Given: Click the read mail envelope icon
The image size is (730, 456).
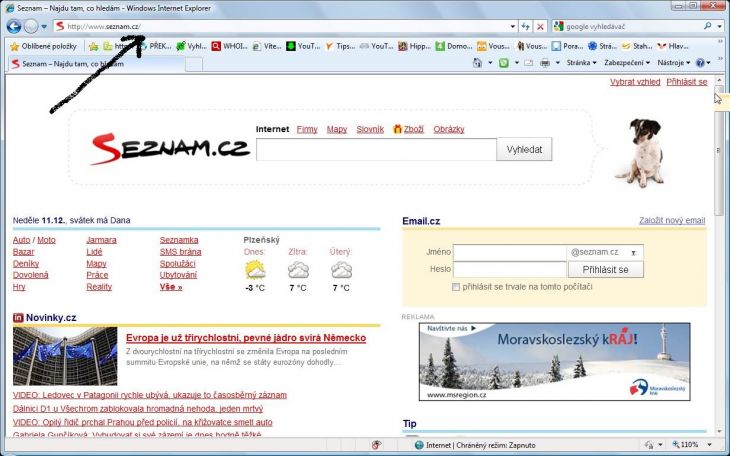Looking at the screenshot, I should coord(528,62).
